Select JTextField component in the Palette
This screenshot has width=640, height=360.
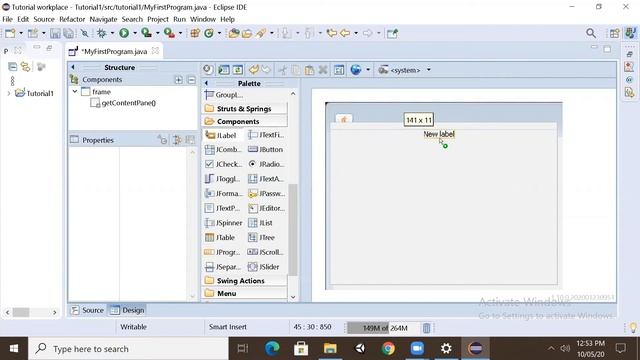point(266,135)
